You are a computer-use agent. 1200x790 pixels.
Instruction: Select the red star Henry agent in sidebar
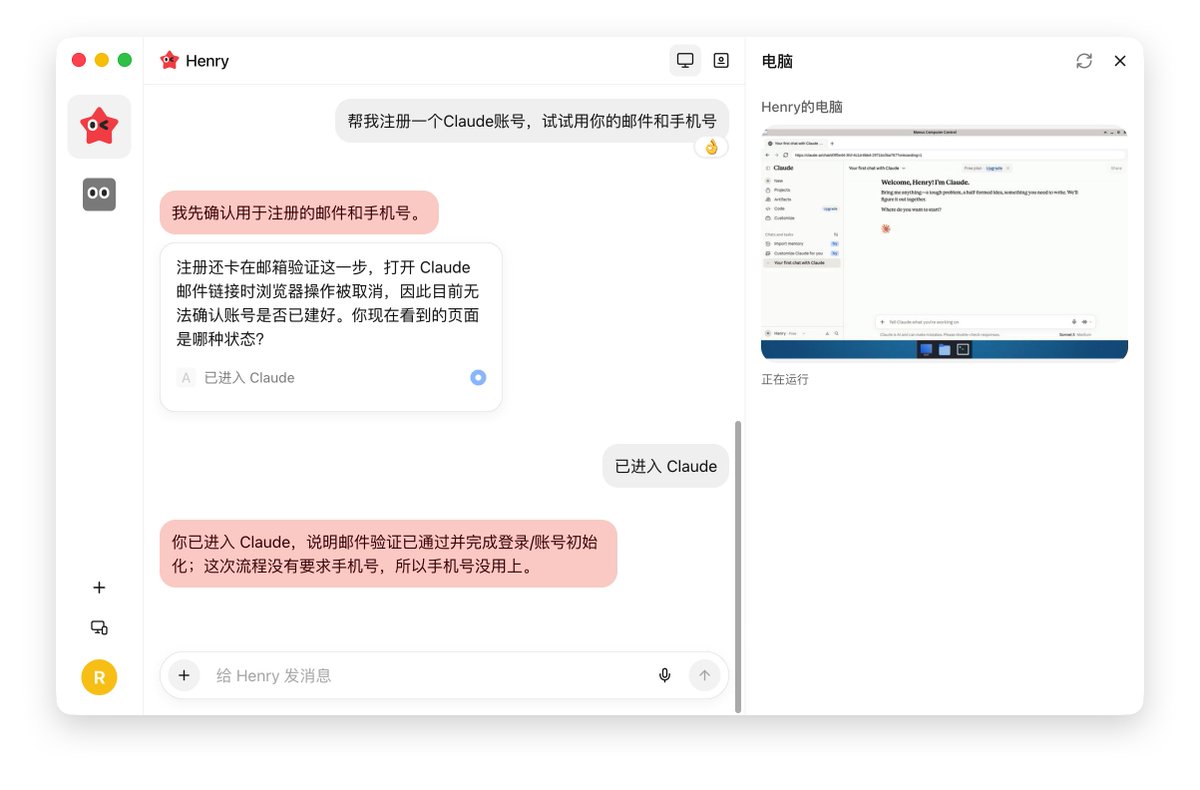click(x=99, y=127)
